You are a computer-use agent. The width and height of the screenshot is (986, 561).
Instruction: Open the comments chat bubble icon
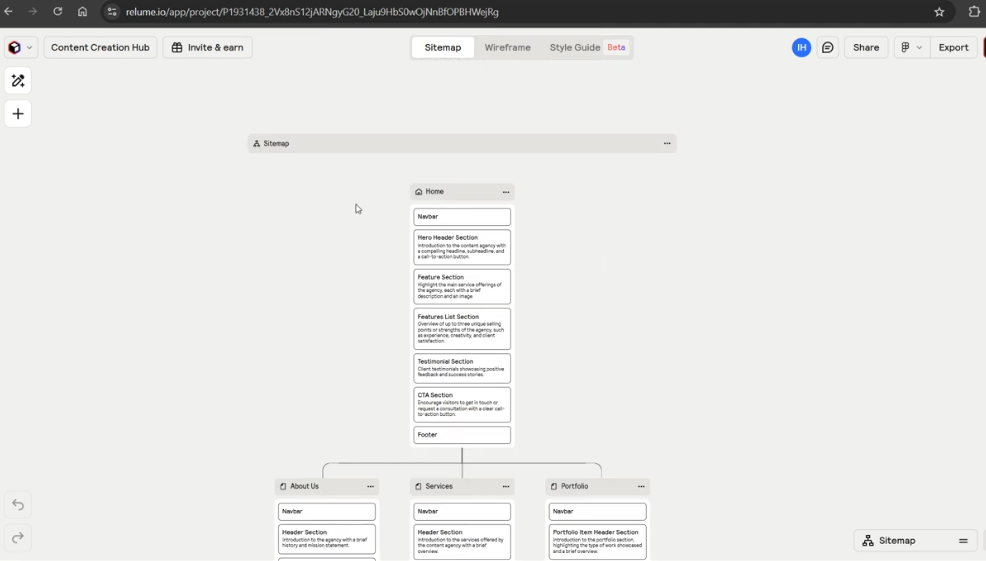(828, 48)
